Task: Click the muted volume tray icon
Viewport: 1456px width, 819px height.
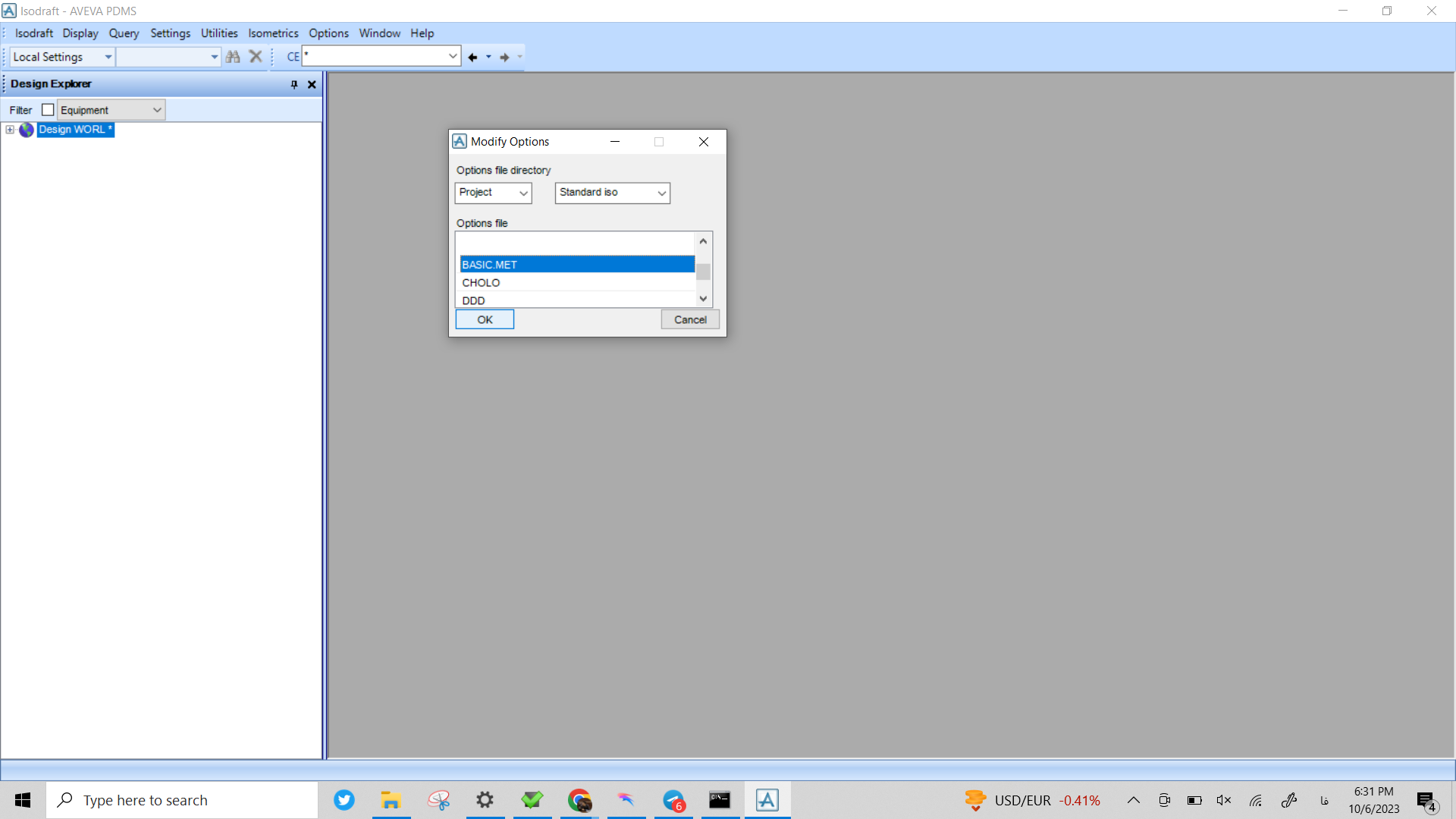Action: coord(1224,800)
